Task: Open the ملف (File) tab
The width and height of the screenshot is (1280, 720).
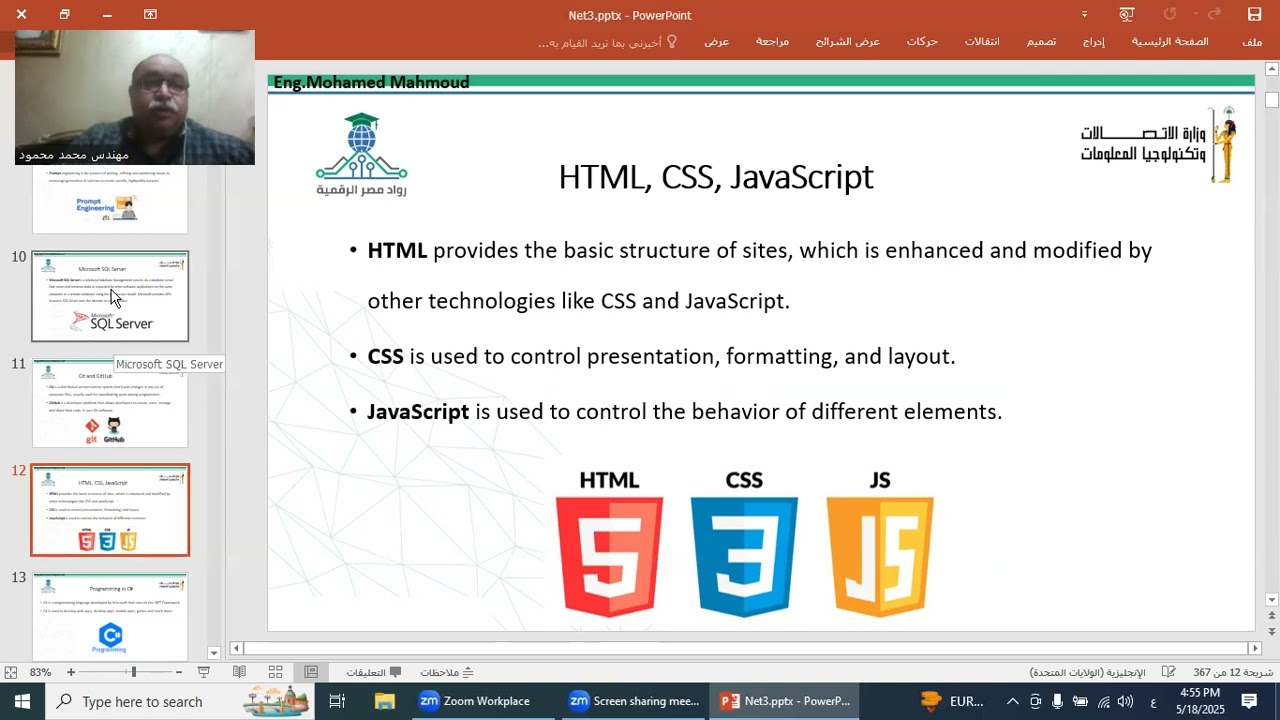Action: tap(1252, 42)
